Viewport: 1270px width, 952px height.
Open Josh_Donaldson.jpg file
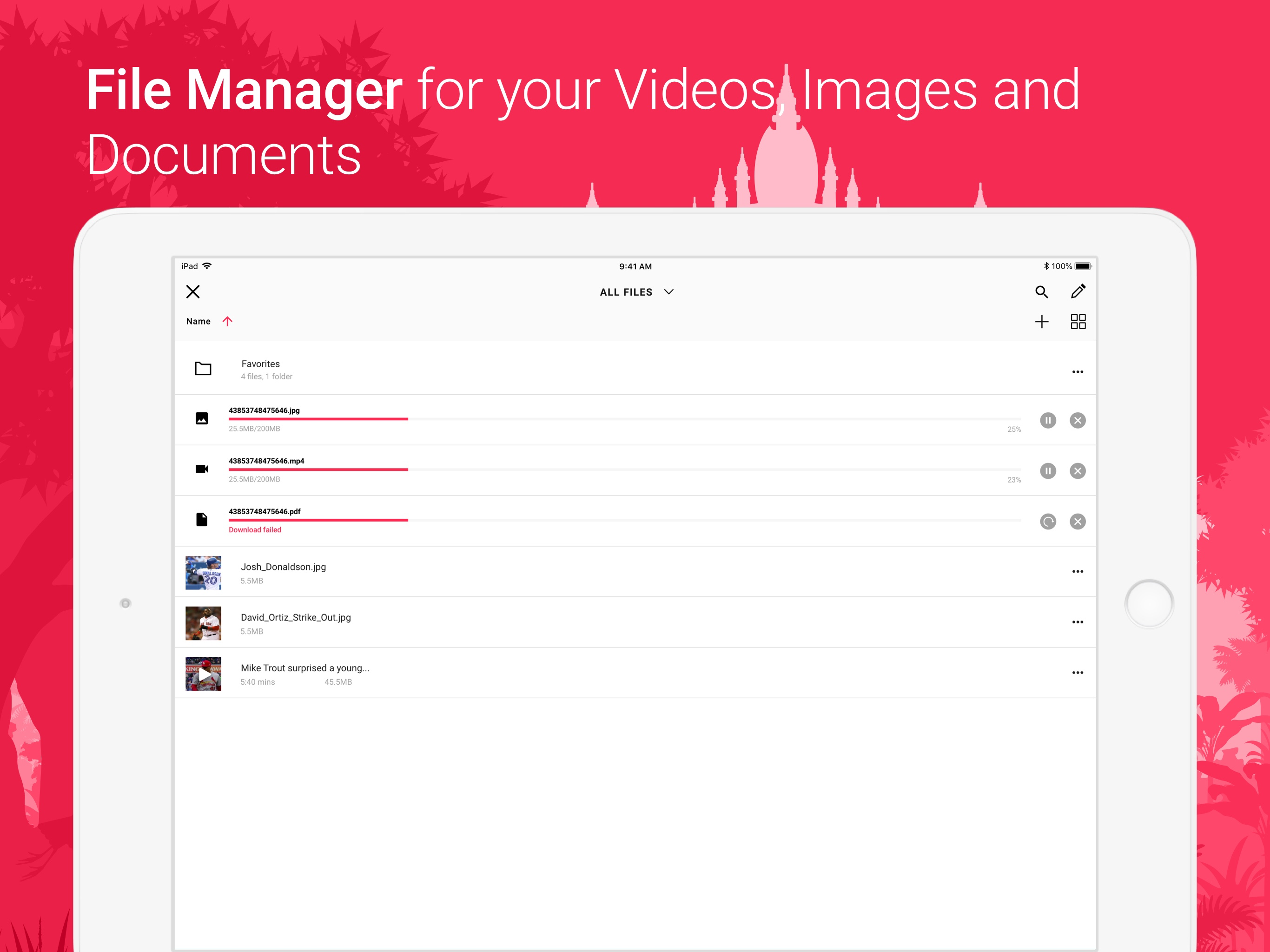click(x=283, y=567)
